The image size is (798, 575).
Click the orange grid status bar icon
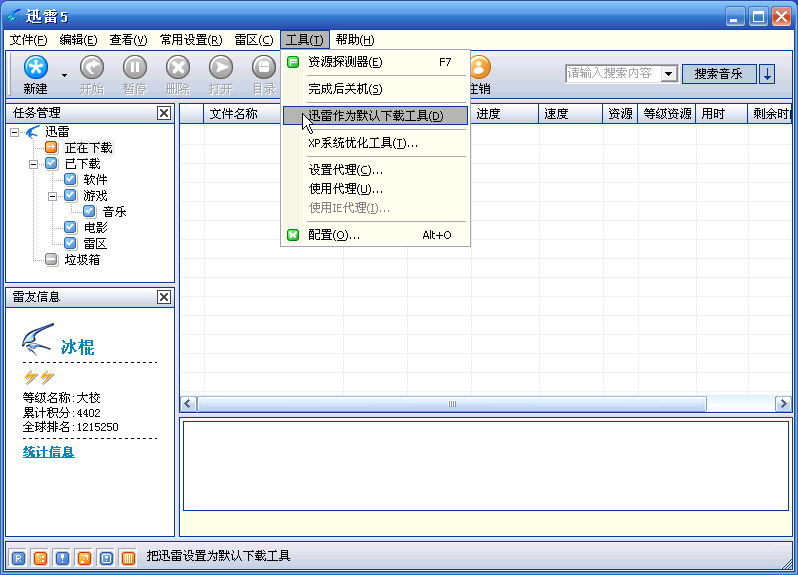(x=40, y=558)
